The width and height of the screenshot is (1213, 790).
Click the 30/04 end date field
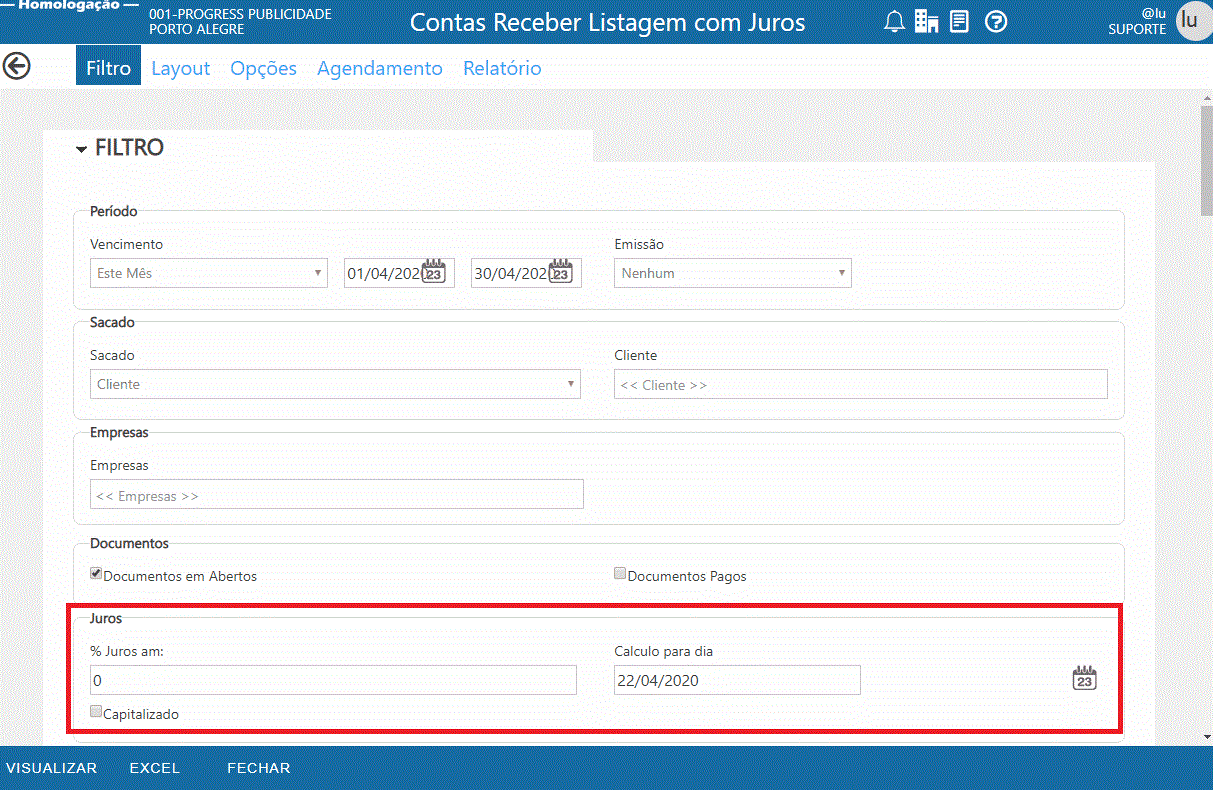tap(526, 273)
